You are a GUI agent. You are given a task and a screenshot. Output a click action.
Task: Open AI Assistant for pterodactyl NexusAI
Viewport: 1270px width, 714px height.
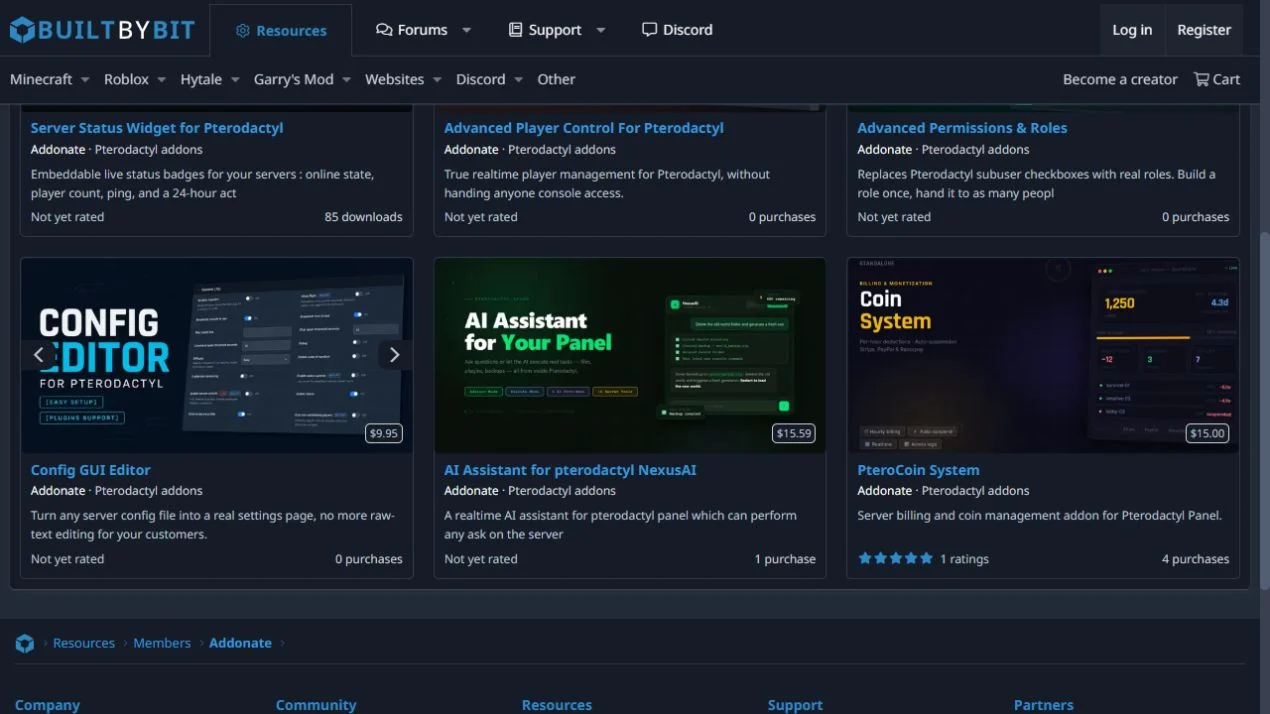click(x=570, y=470)
